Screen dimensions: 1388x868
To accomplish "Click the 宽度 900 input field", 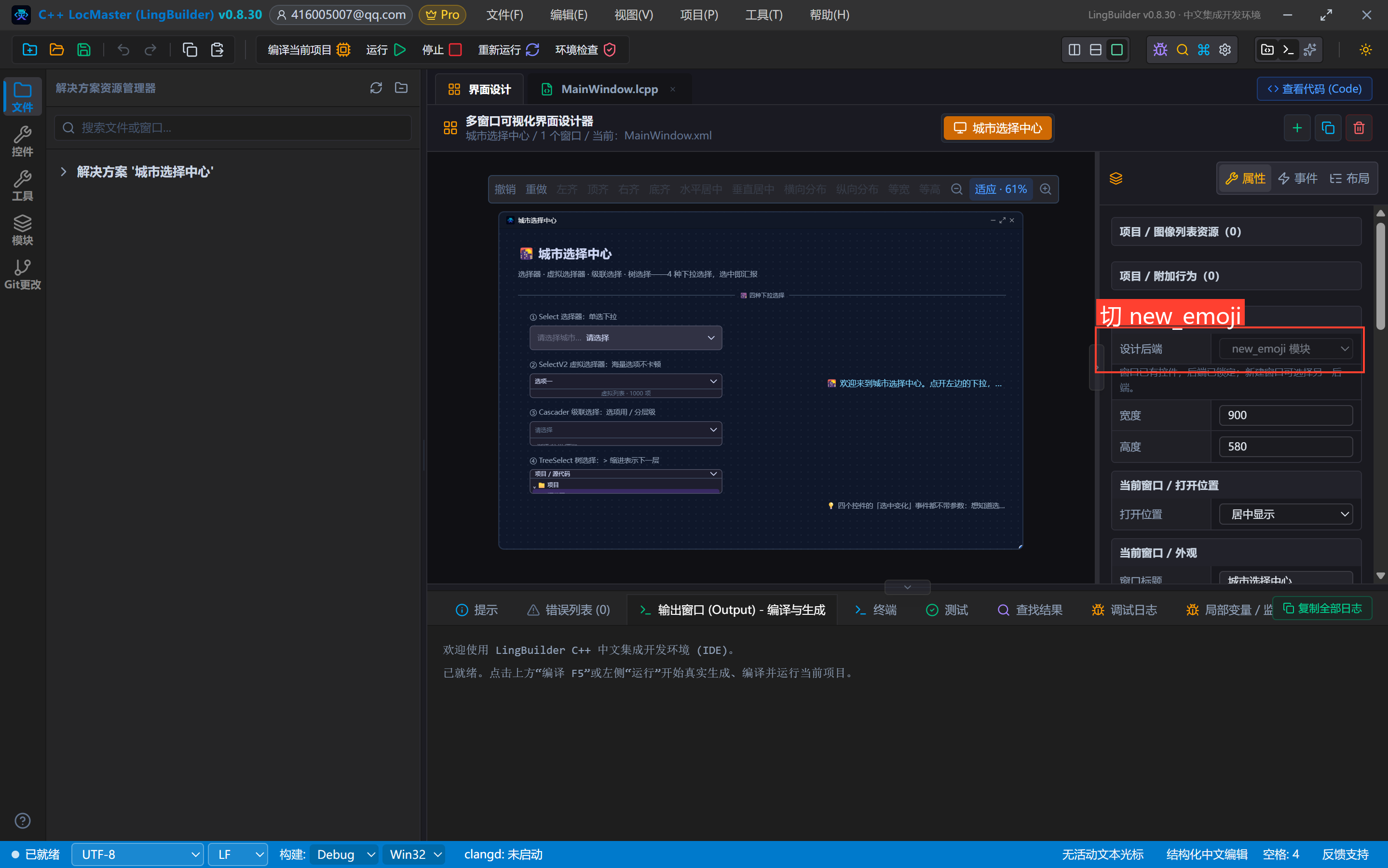I will pyautogui.click(x=1285, y=415).
